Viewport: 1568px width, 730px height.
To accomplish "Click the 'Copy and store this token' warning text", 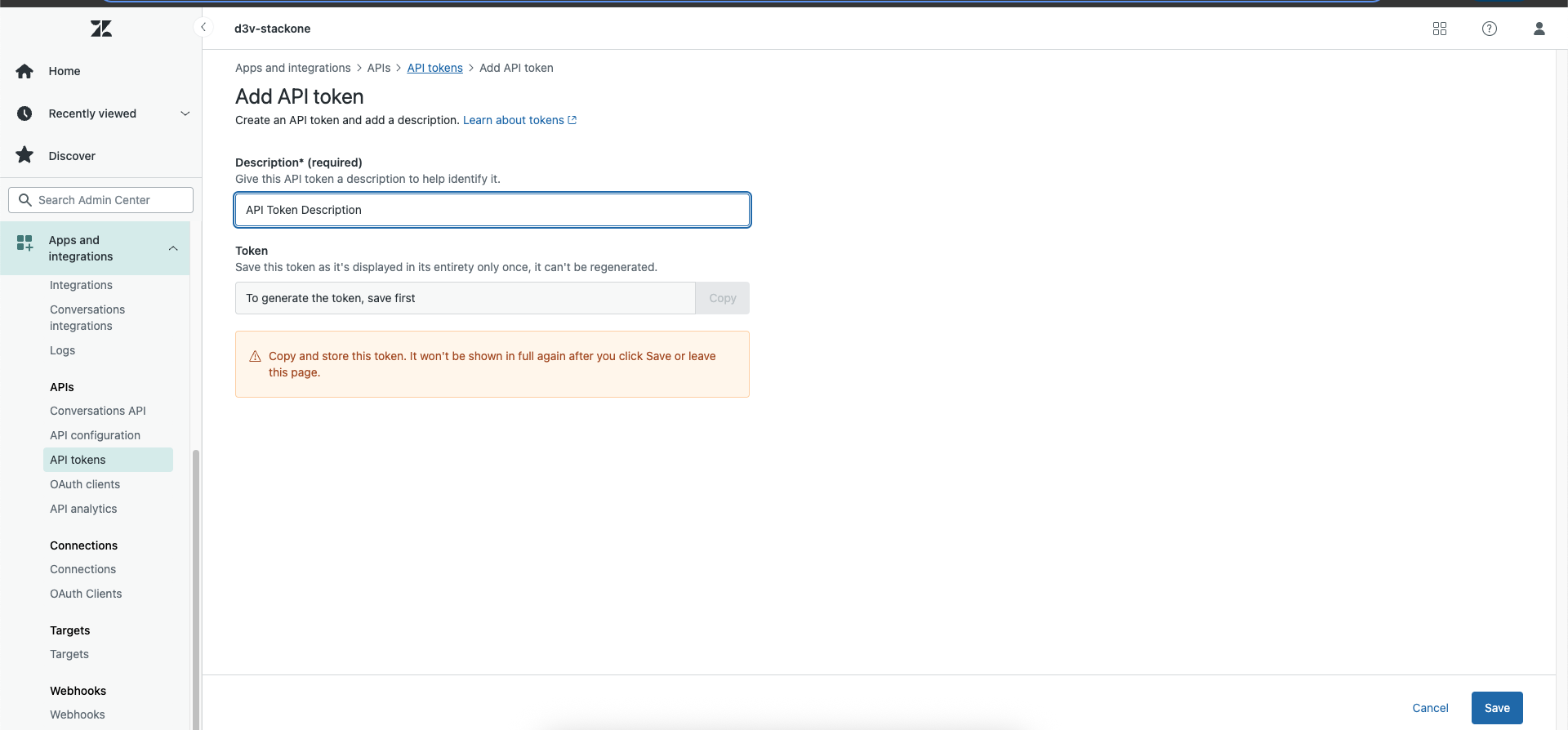I will (x=492, y=364).
